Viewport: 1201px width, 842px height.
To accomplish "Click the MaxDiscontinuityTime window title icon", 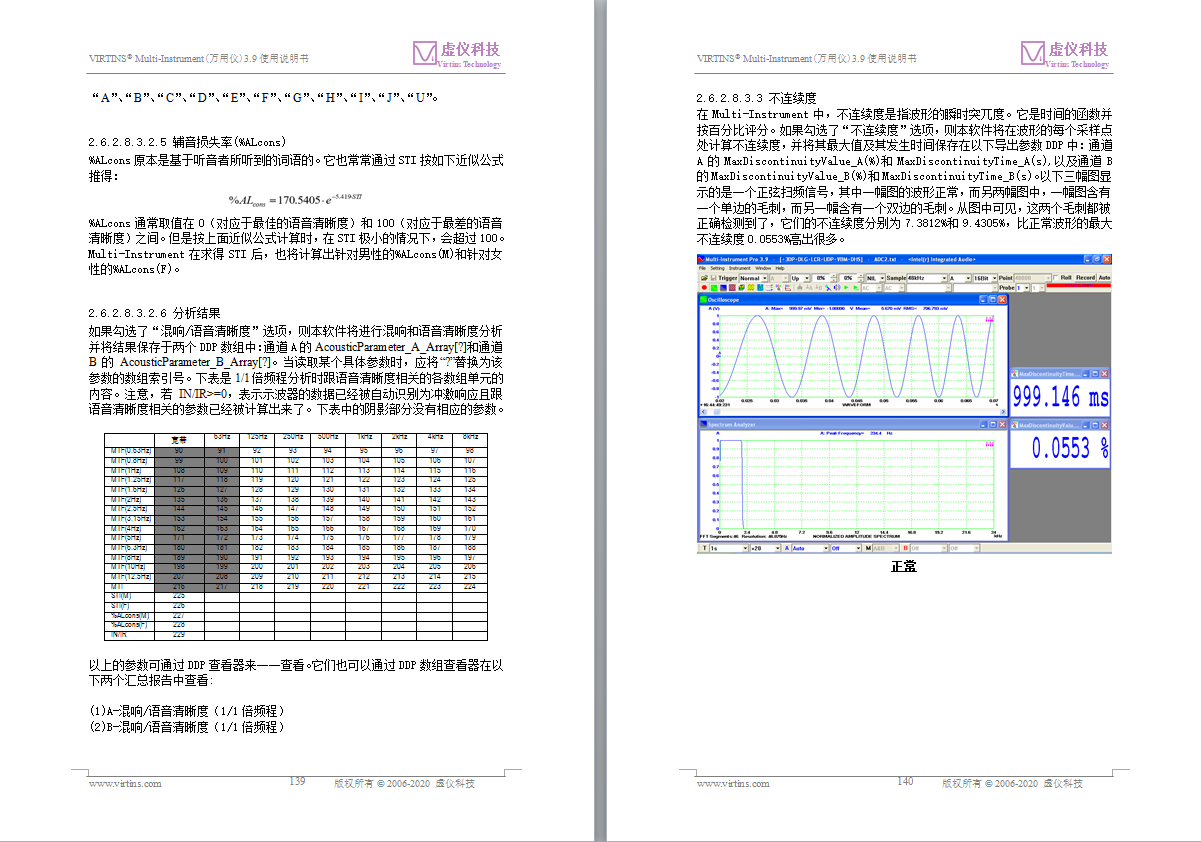I will [x=1015, y=374].
